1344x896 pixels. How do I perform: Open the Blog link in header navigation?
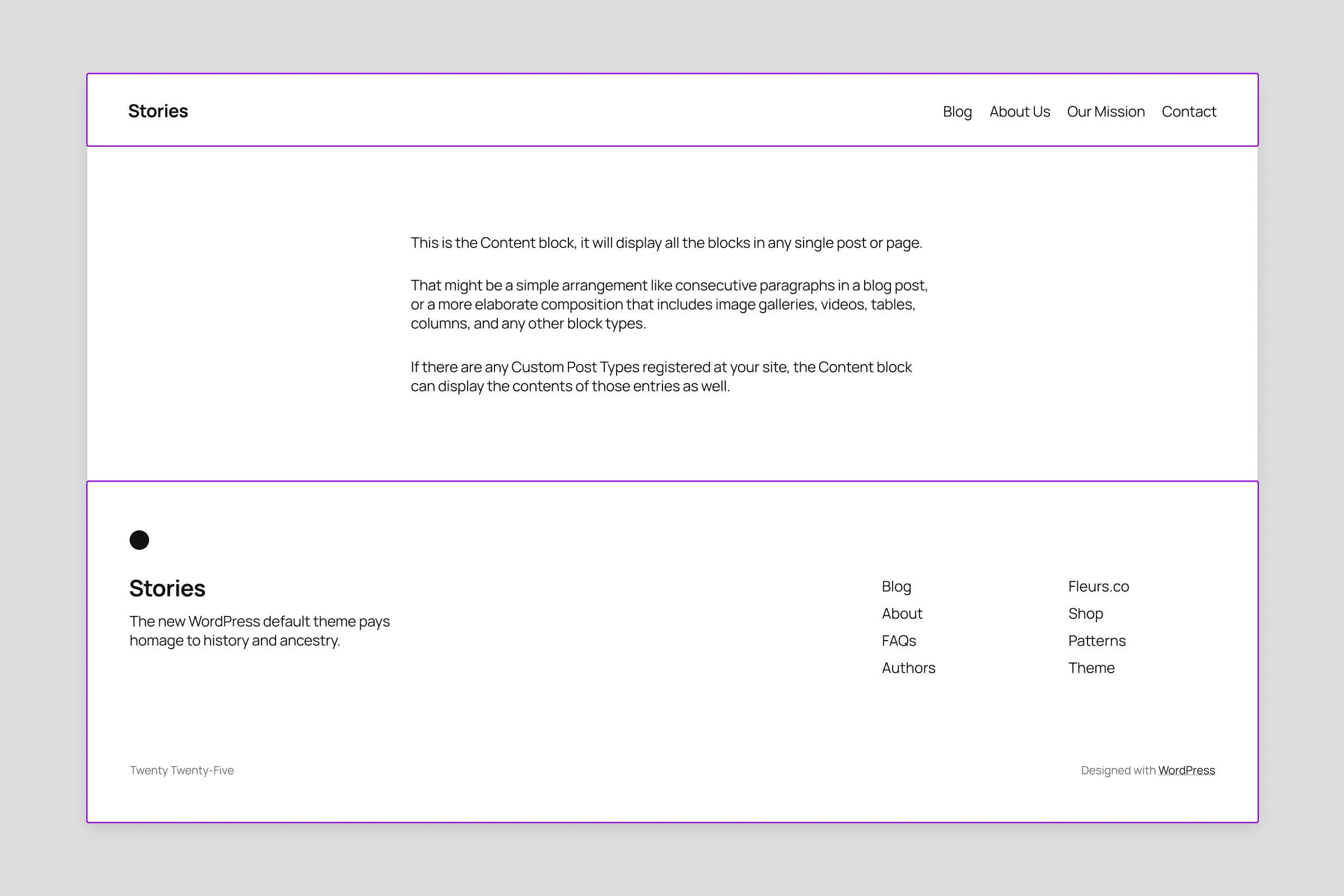click(957, 111)
